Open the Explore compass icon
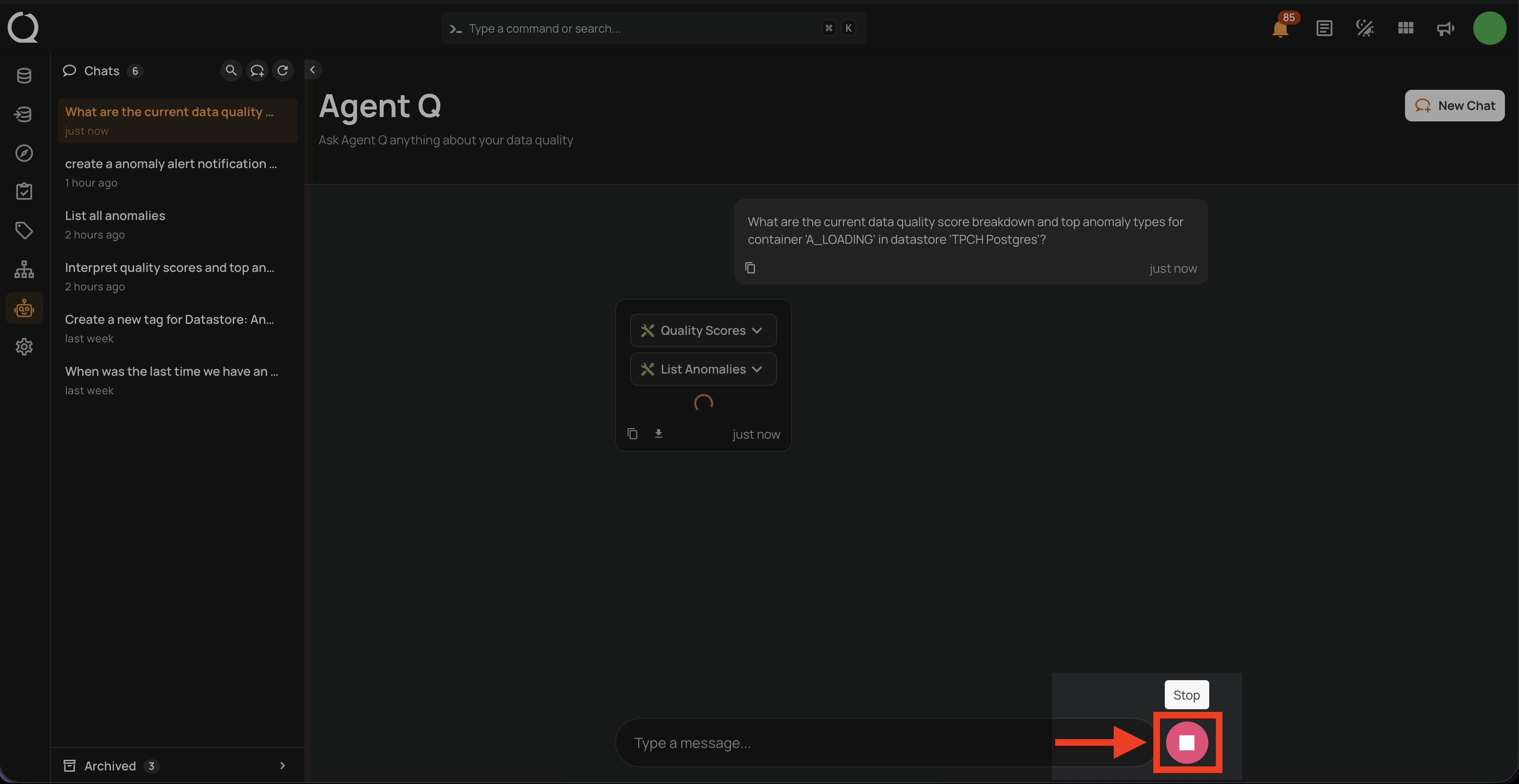Viewport: 1519px width, 784px height. tap(24, 153)
